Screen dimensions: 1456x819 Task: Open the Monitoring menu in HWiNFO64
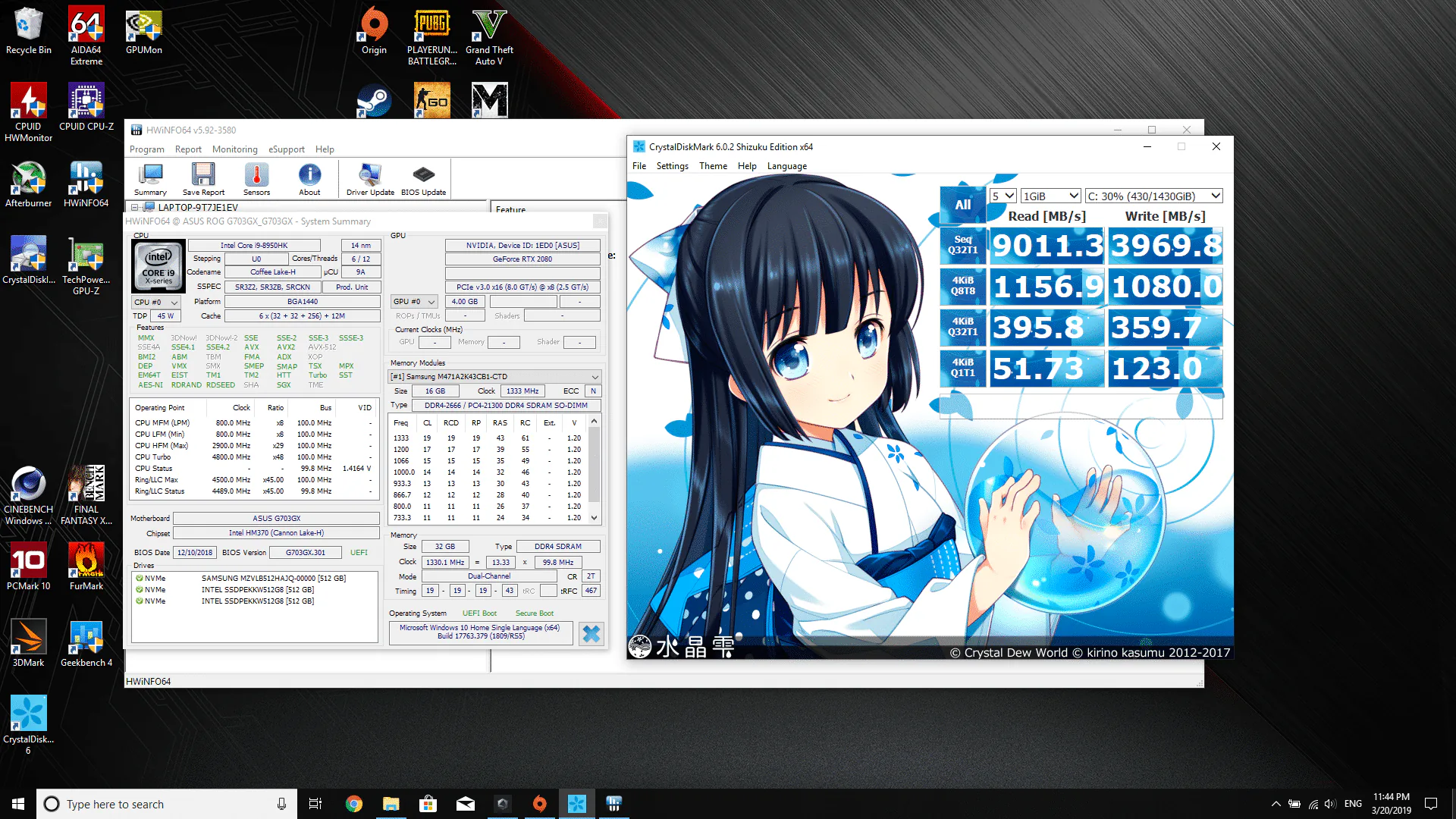click(x=234, y=149)
